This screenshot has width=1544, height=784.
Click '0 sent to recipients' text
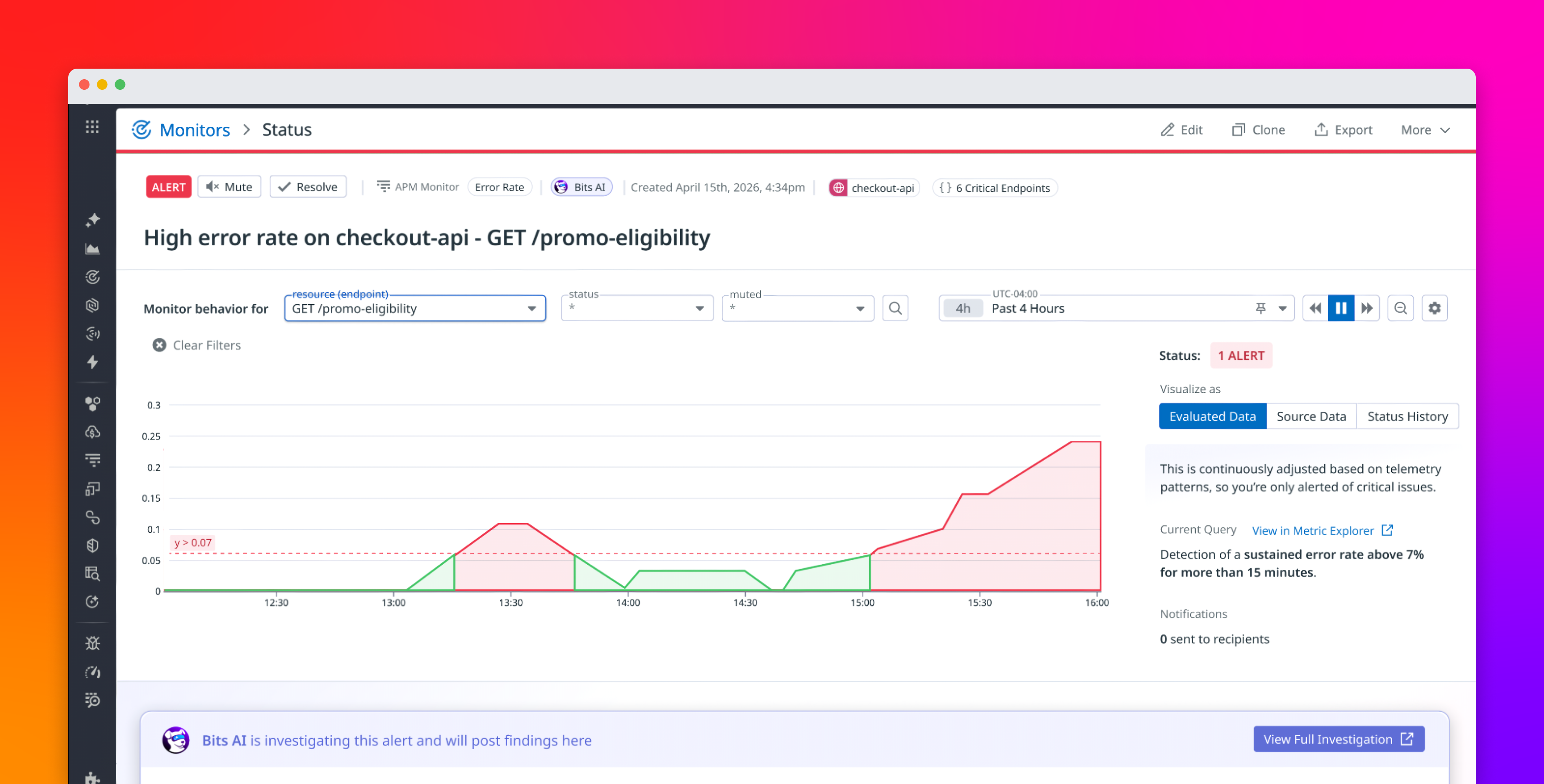pos(1214,639)
